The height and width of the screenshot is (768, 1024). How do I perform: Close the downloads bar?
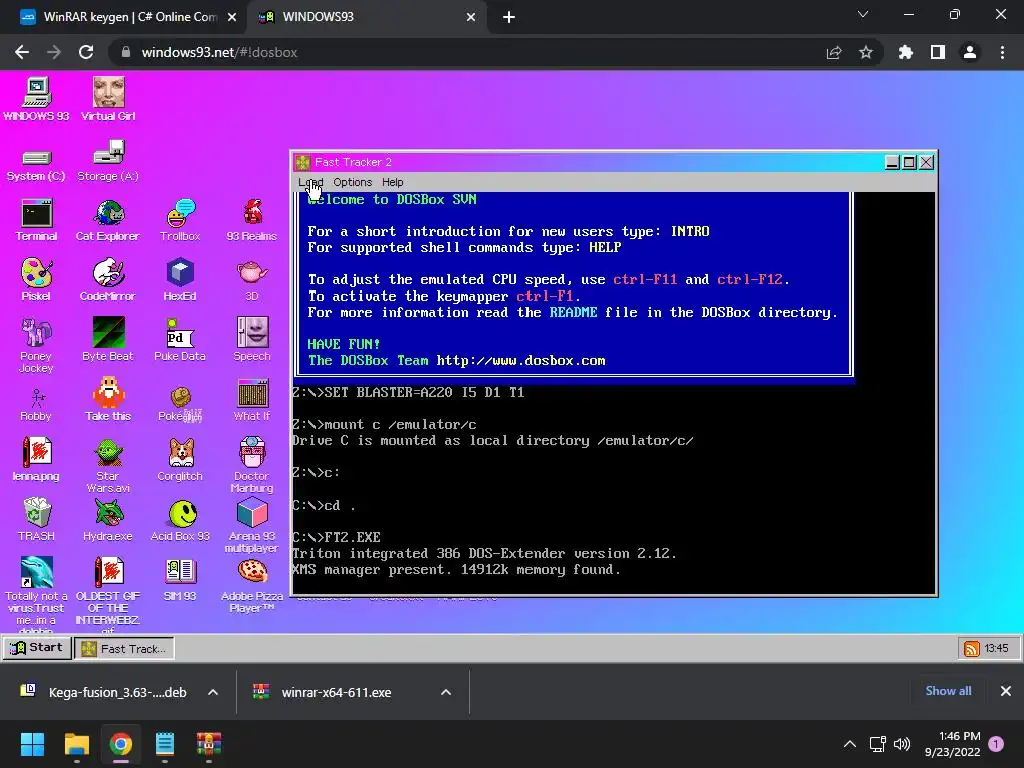(x=1006, y=691)
